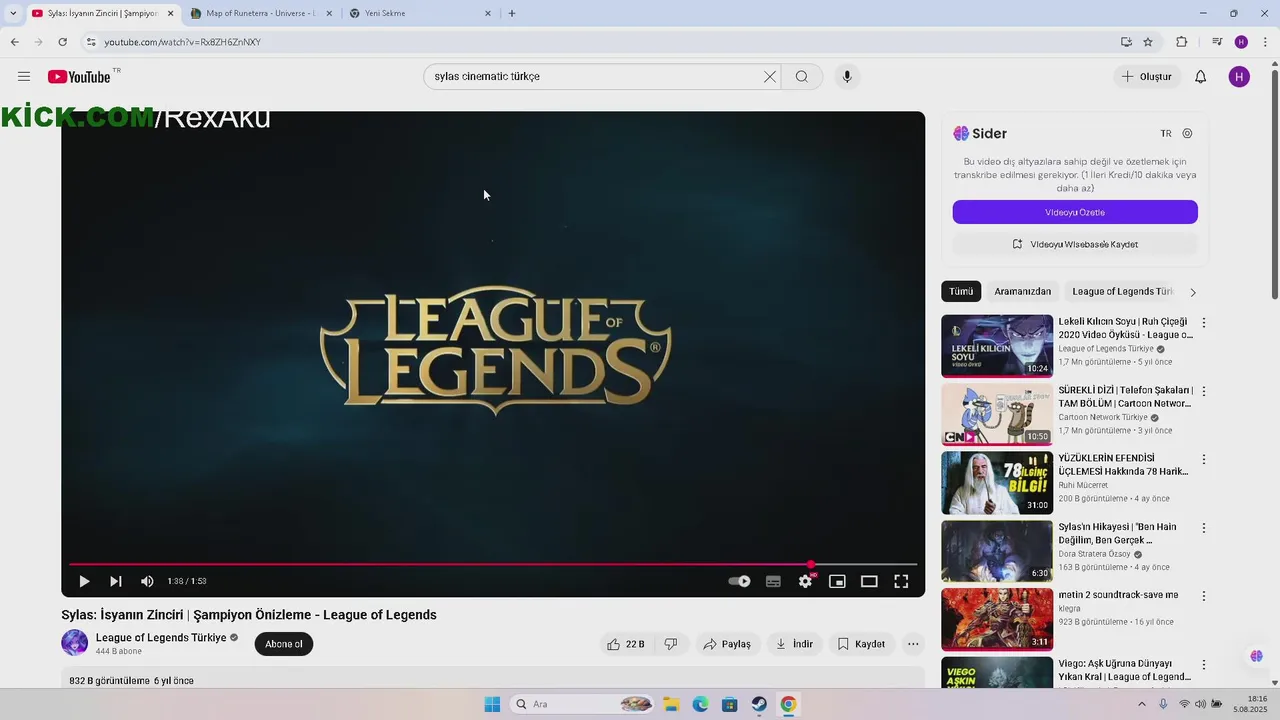The height and width of the screenshot is (720, 1280).
Task: Show more filter chips with right arrow
Action: point(1192,292)
